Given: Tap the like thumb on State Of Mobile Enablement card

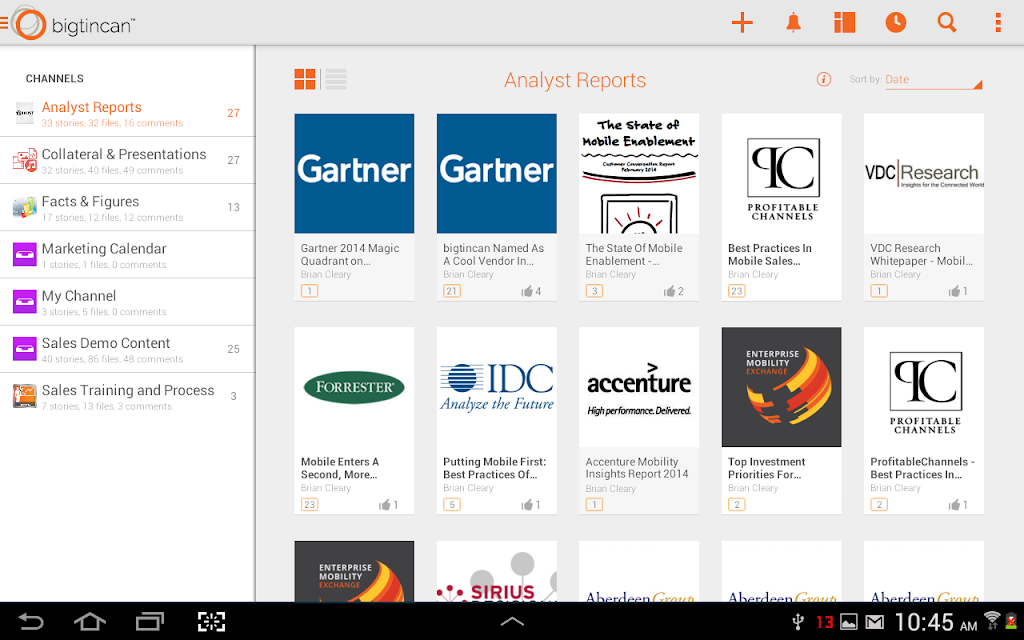Looking at the screenshot, I should [669, 291].
